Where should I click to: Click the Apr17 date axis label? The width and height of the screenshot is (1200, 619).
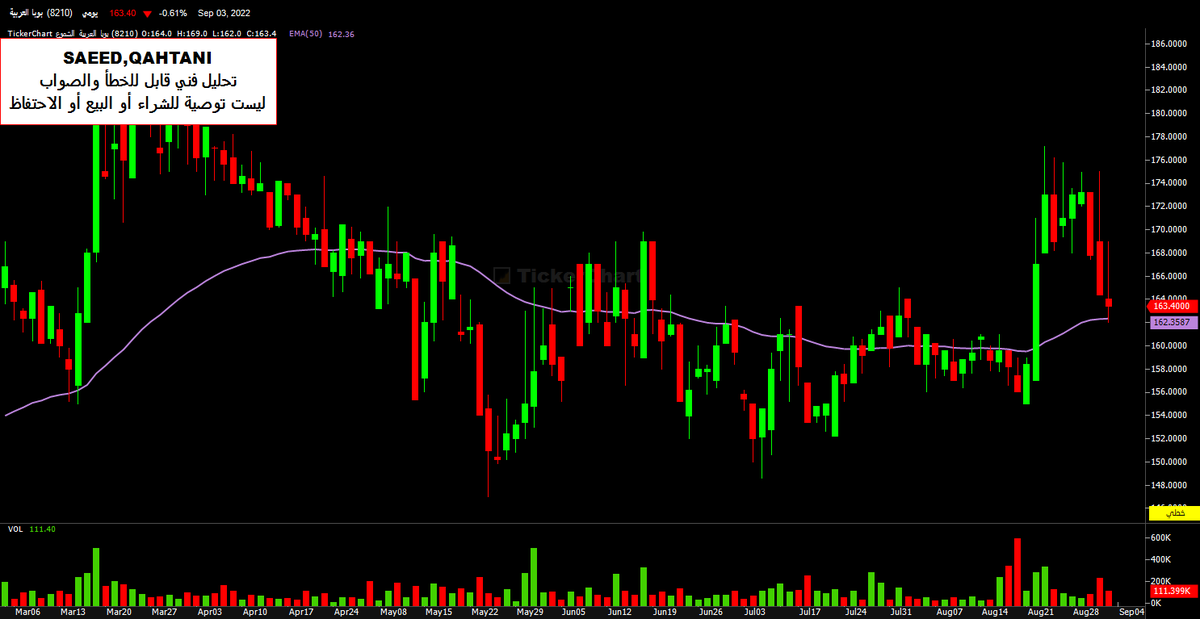click(301, 610)
